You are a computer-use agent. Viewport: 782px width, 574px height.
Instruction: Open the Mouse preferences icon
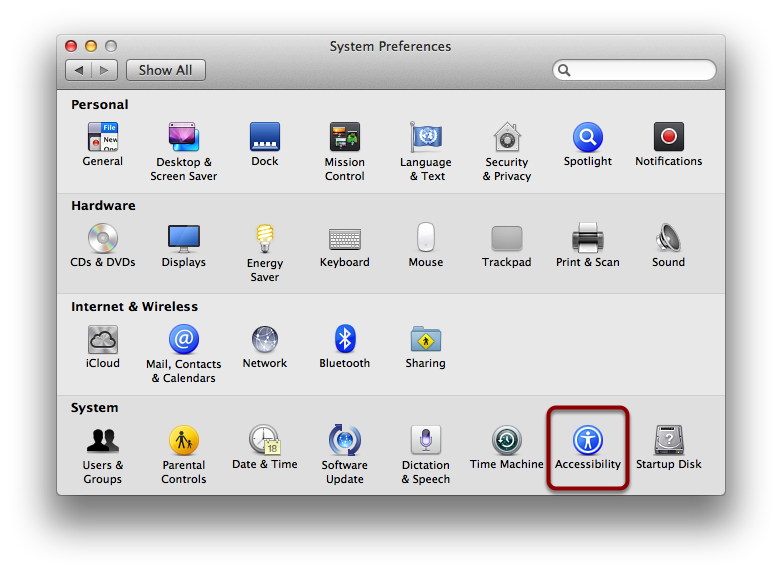point(426,237)
